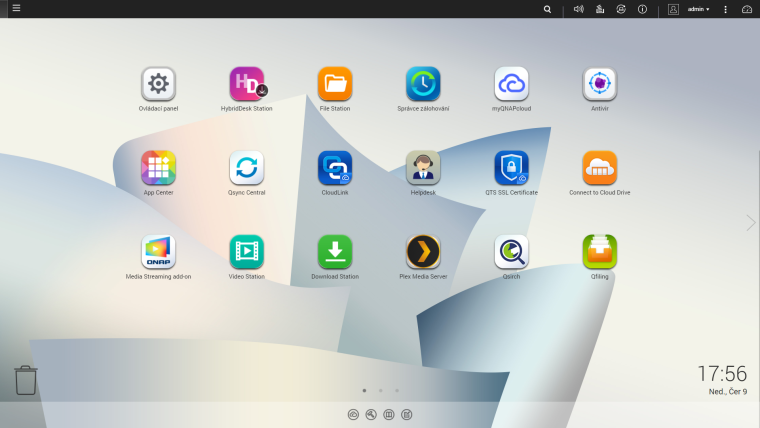Click first bottom bar myQNAPcloud shortcut
This screenshot has height=428, width=760.
[x=353, y=414]
